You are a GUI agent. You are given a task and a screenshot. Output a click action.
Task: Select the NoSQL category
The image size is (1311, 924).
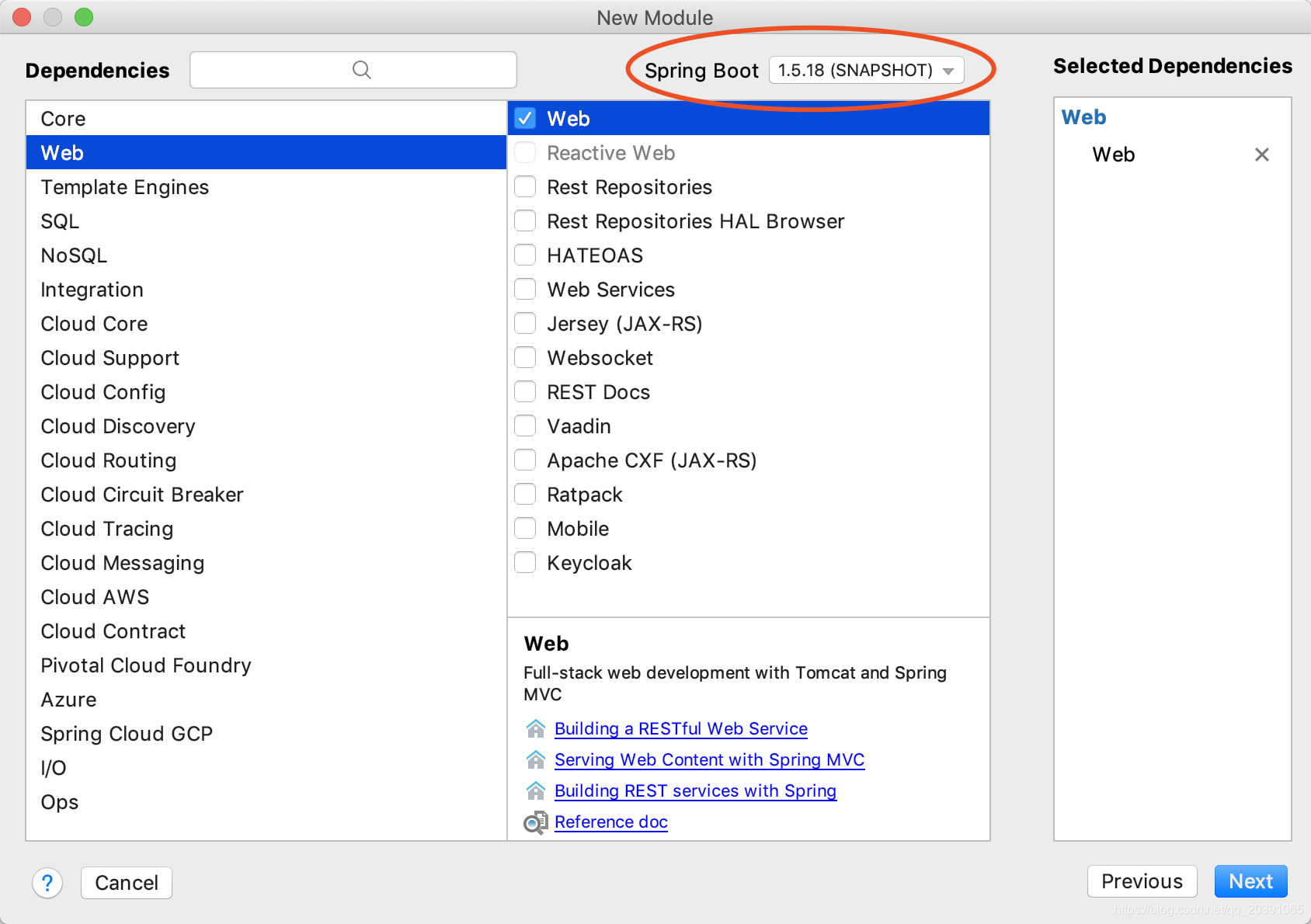[266, 255]
